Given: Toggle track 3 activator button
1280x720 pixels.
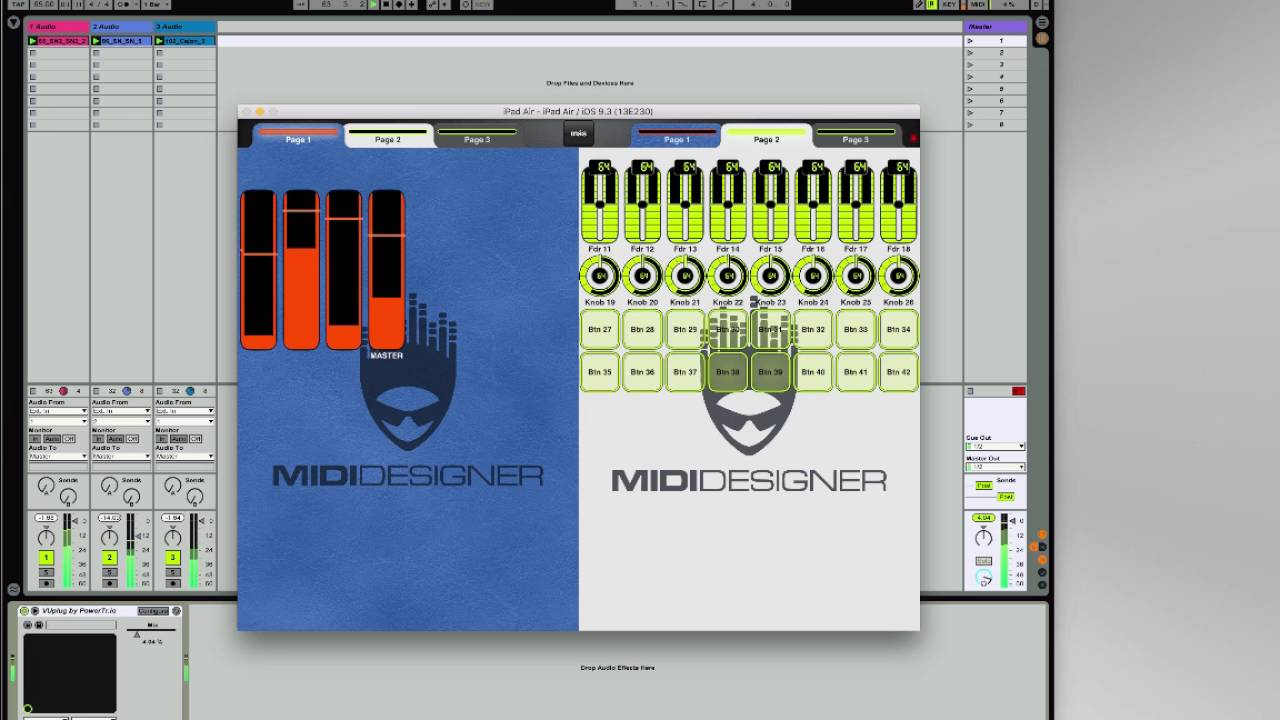Looking at the screenshot, I should click(x=172, y=557).
